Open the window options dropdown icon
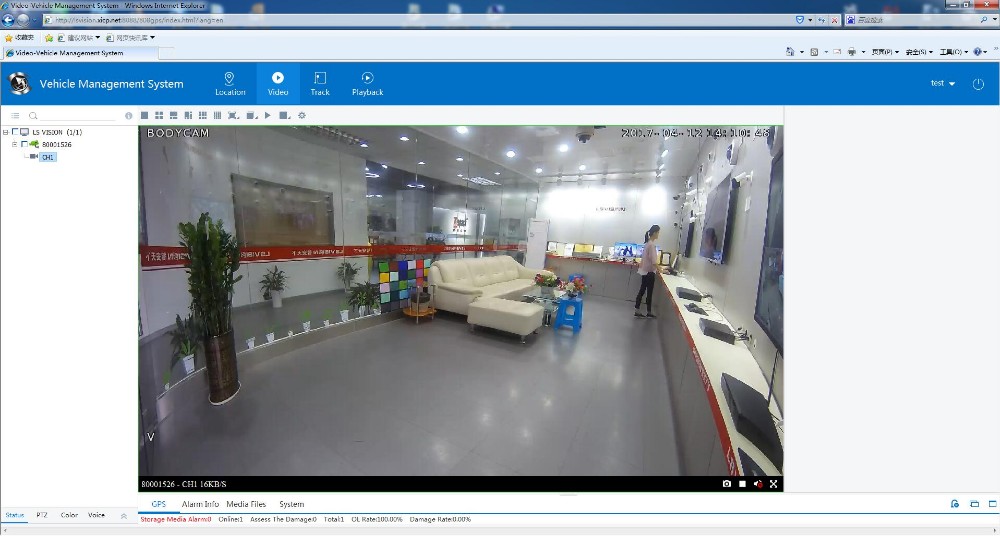Viewport: 1000px width, 536px height. click(252, 115)
